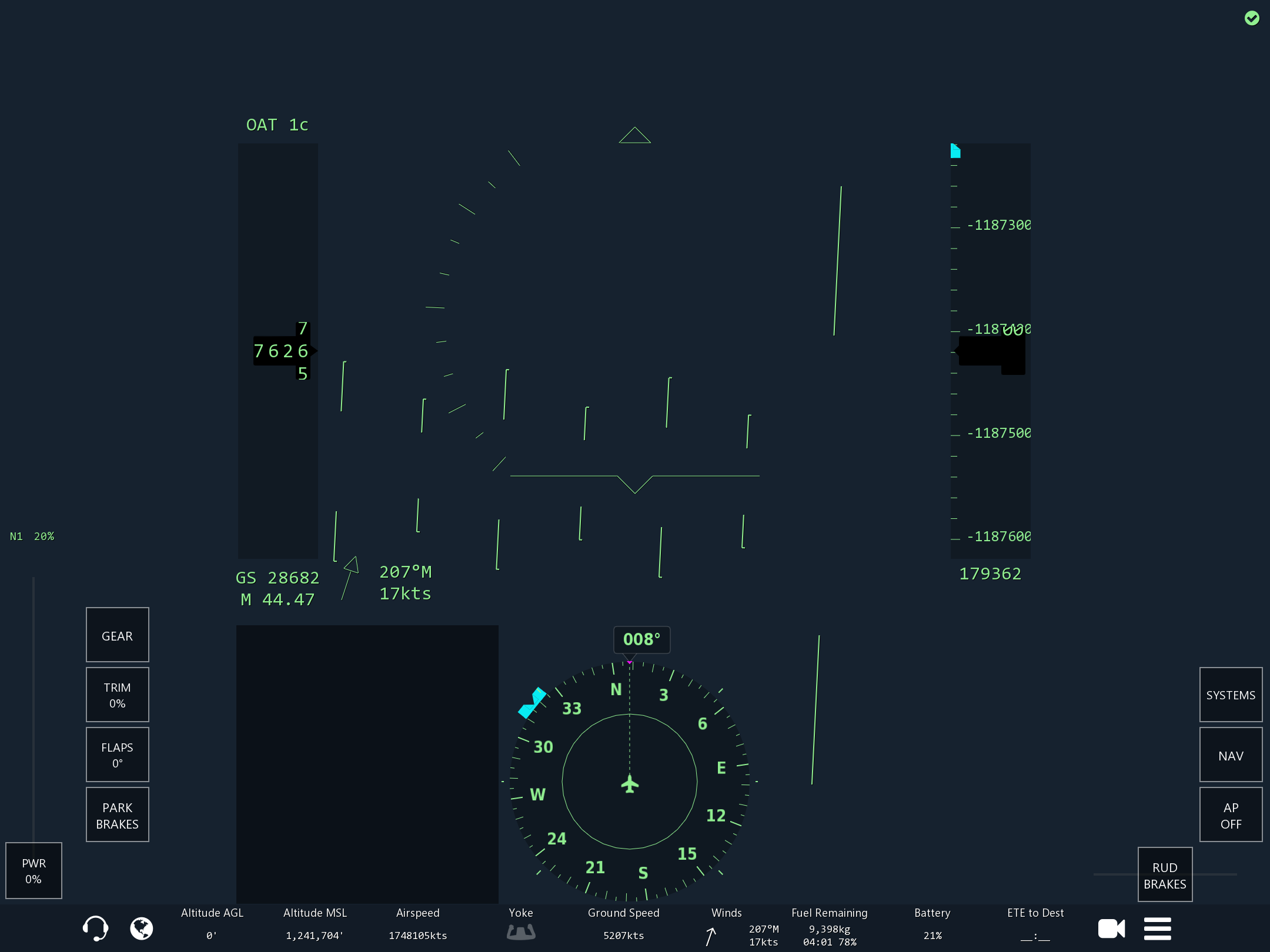Select the Altitude MSL status item
Image resolution: width=1270 pixels, height=952 pixels.
click(x=315, y=924)
